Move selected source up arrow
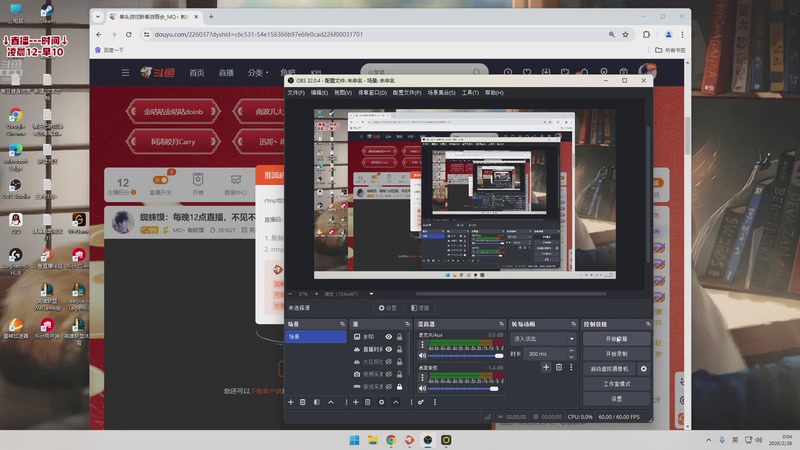800x450 pixels. click(x=395, y=402)
